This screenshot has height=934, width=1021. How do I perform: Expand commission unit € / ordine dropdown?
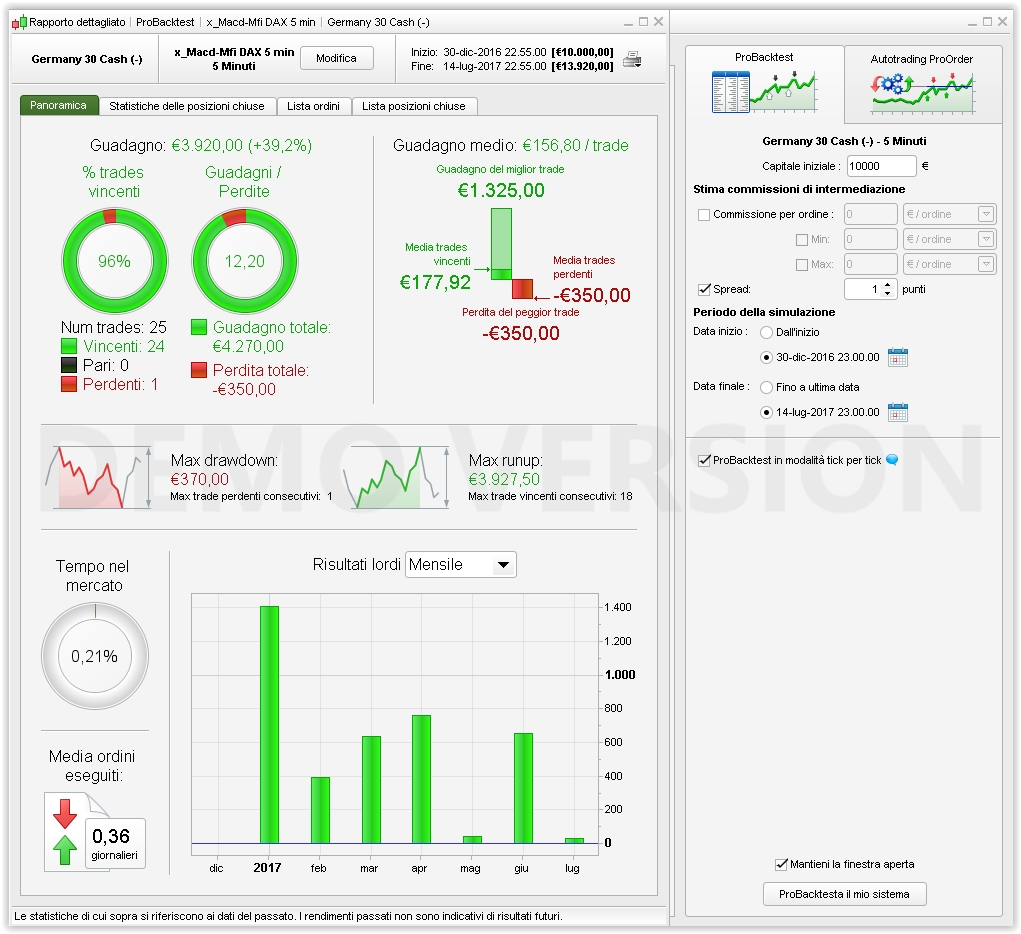(949, 214)
